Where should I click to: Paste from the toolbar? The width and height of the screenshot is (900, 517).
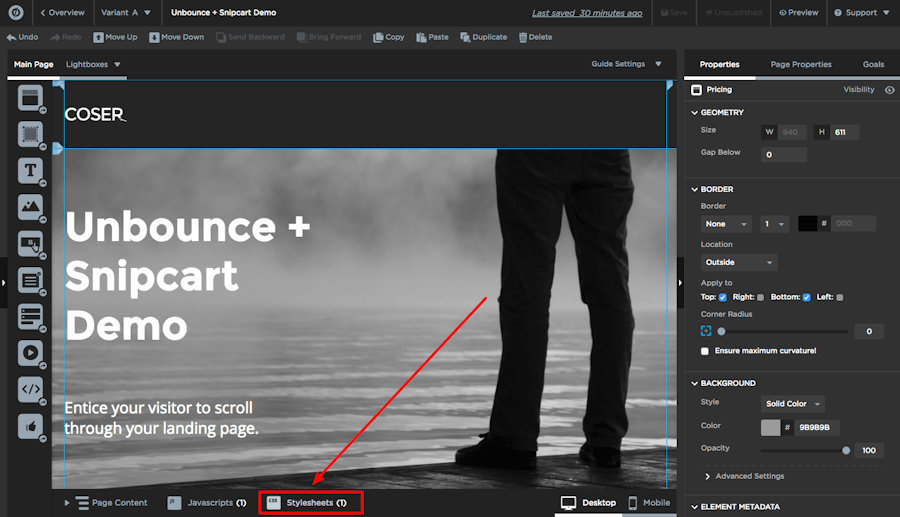pyautogui.click(x=432, y=37)
